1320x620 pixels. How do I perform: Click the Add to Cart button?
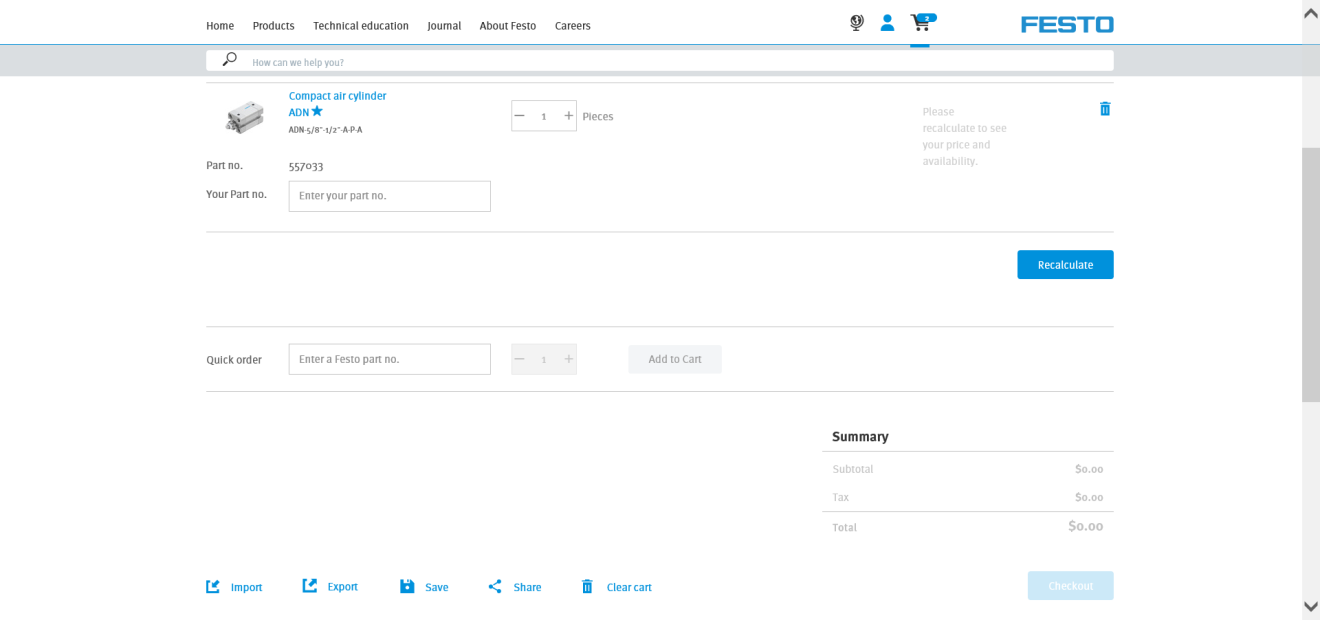click(675, 359)
